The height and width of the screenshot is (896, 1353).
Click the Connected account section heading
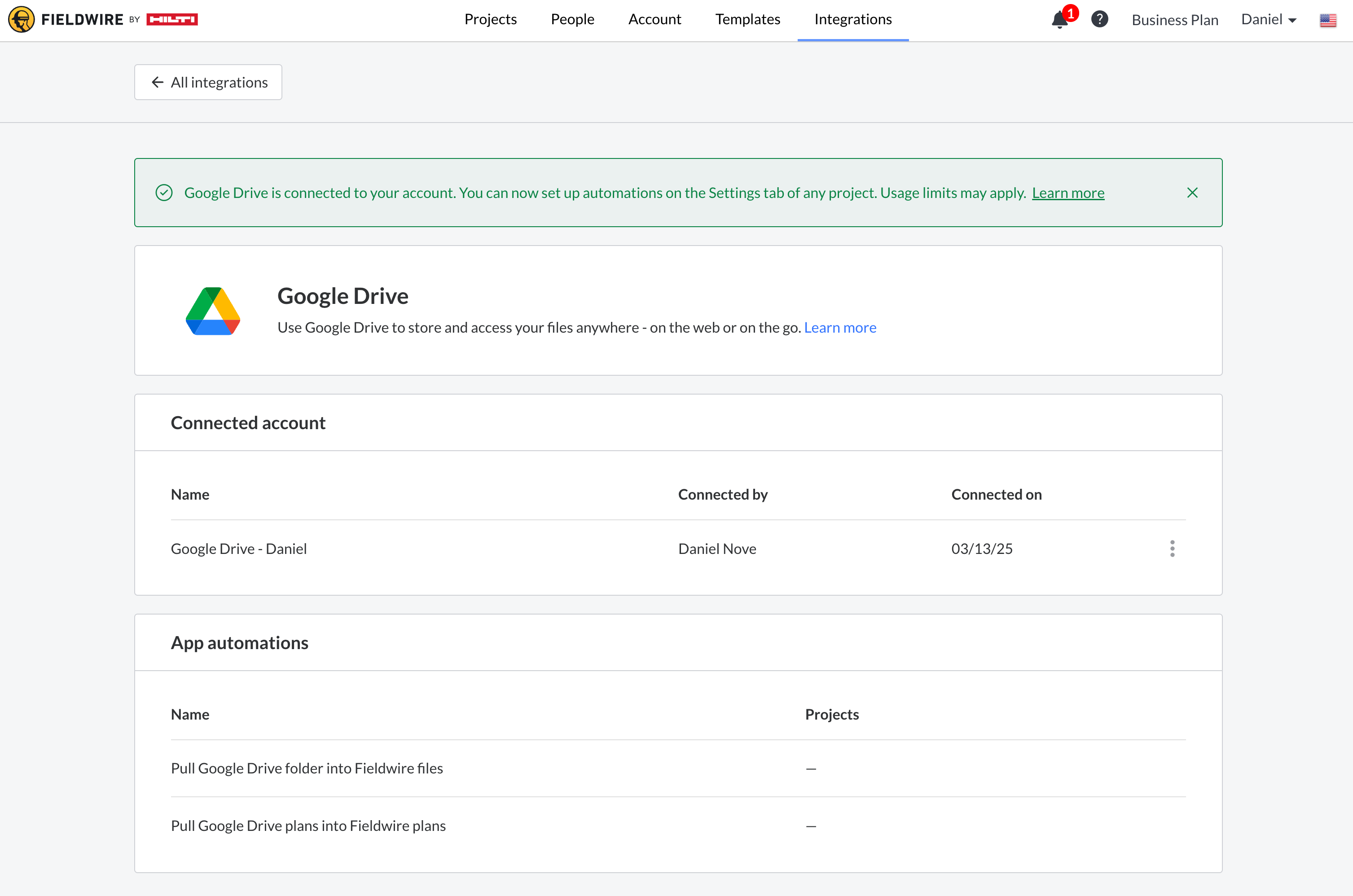(248, 423)
